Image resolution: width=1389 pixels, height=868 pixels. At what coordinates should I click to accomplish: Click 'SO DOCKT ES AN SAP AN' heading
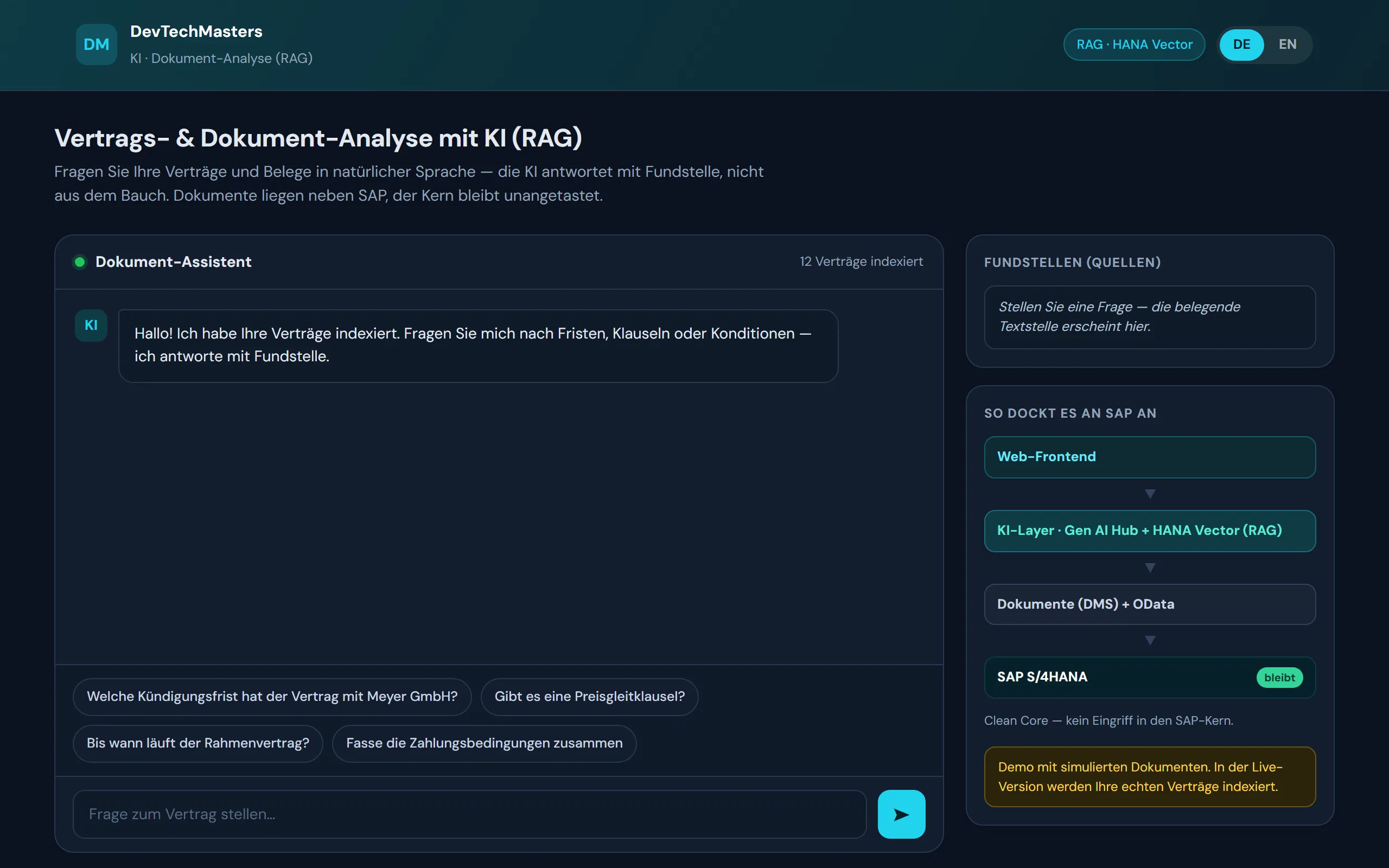[x=1070, y=413]
